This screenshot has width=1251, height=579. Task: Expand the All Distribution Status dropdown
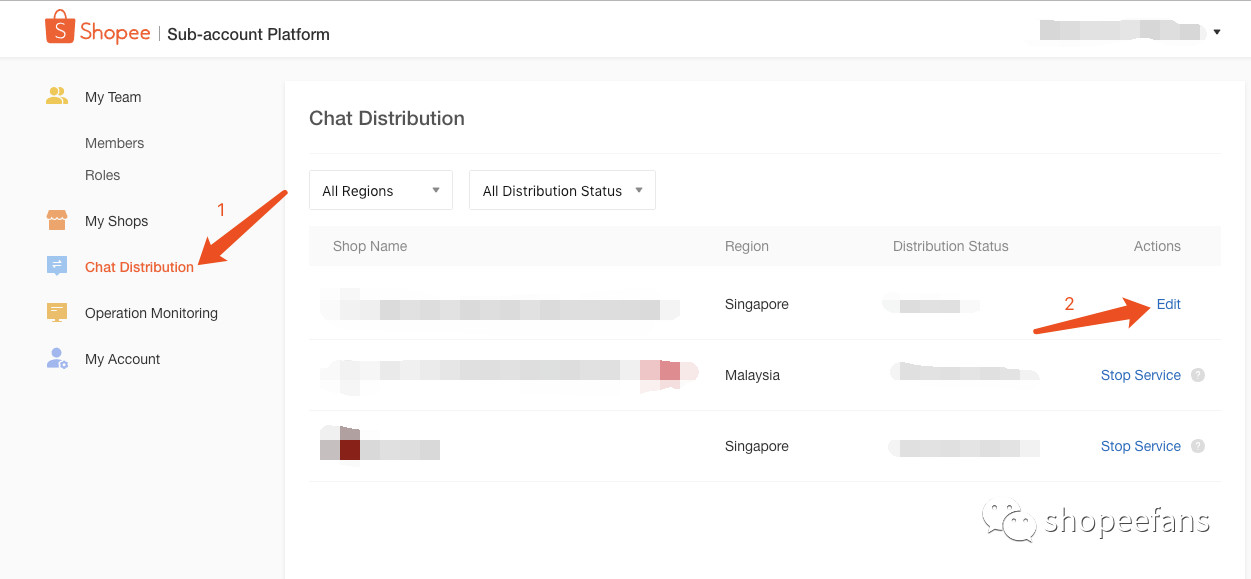(562, 191)
